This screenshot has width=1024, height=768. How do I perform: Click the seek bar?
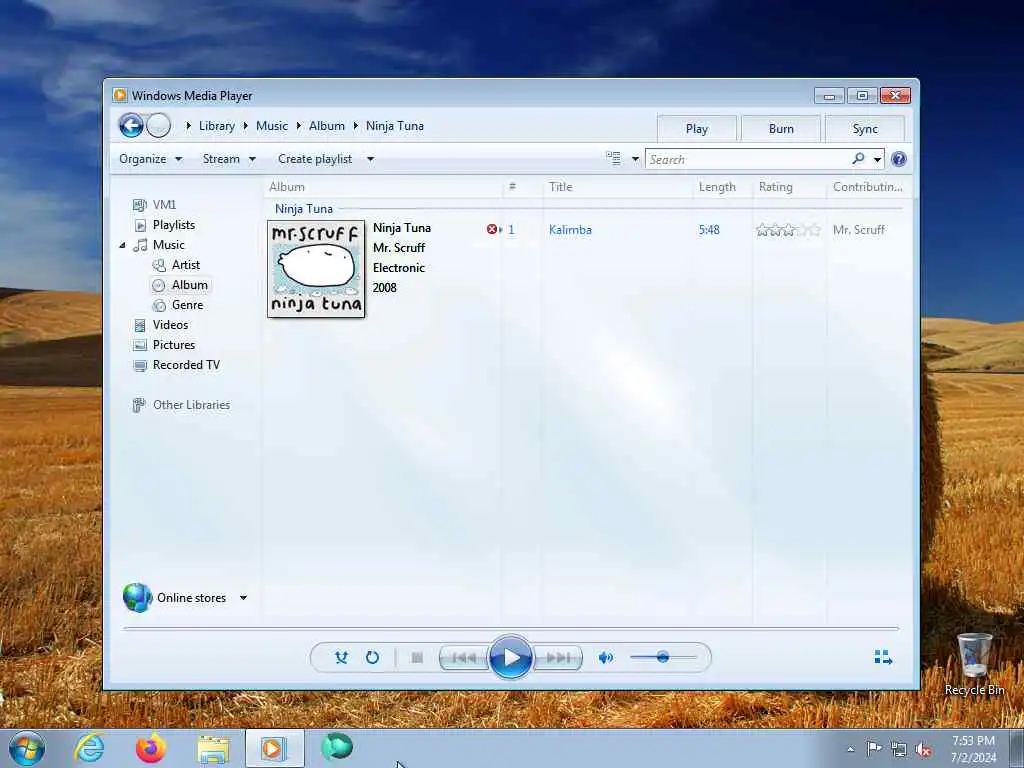511,628
